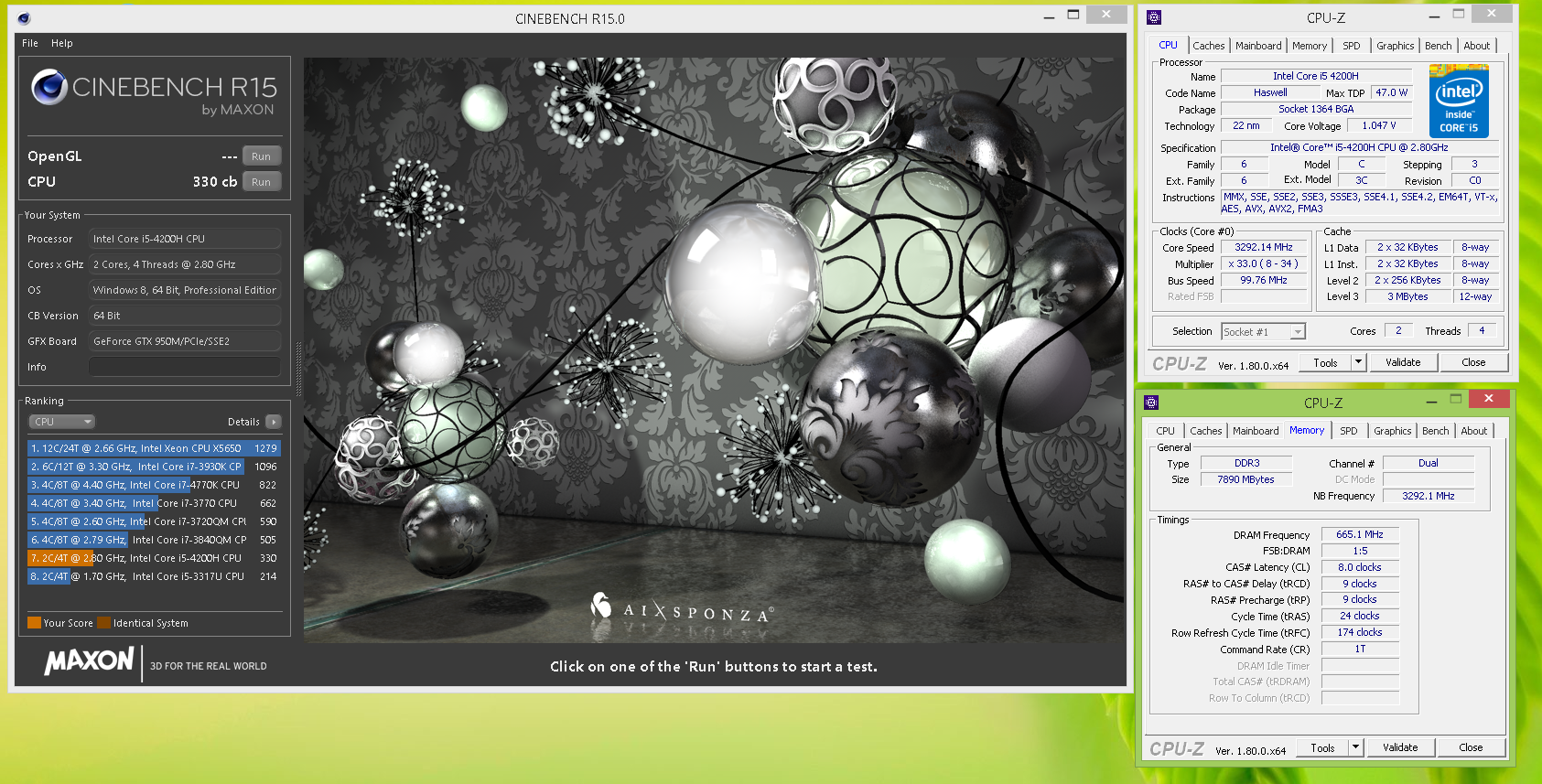
Task: Open Graphics tab in top CPU-Z window
Action: pos(1395,46)
